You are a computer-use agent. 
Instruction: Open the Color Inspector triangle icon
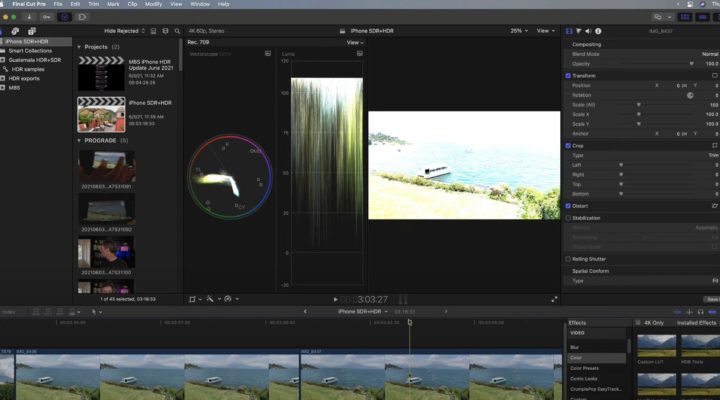579,31
